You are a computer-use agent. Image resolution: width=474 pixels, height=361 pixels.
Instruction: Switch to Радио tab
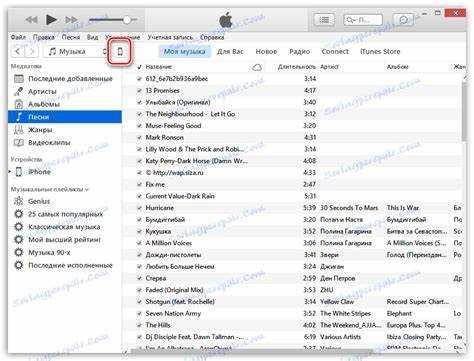click(299, 52)
